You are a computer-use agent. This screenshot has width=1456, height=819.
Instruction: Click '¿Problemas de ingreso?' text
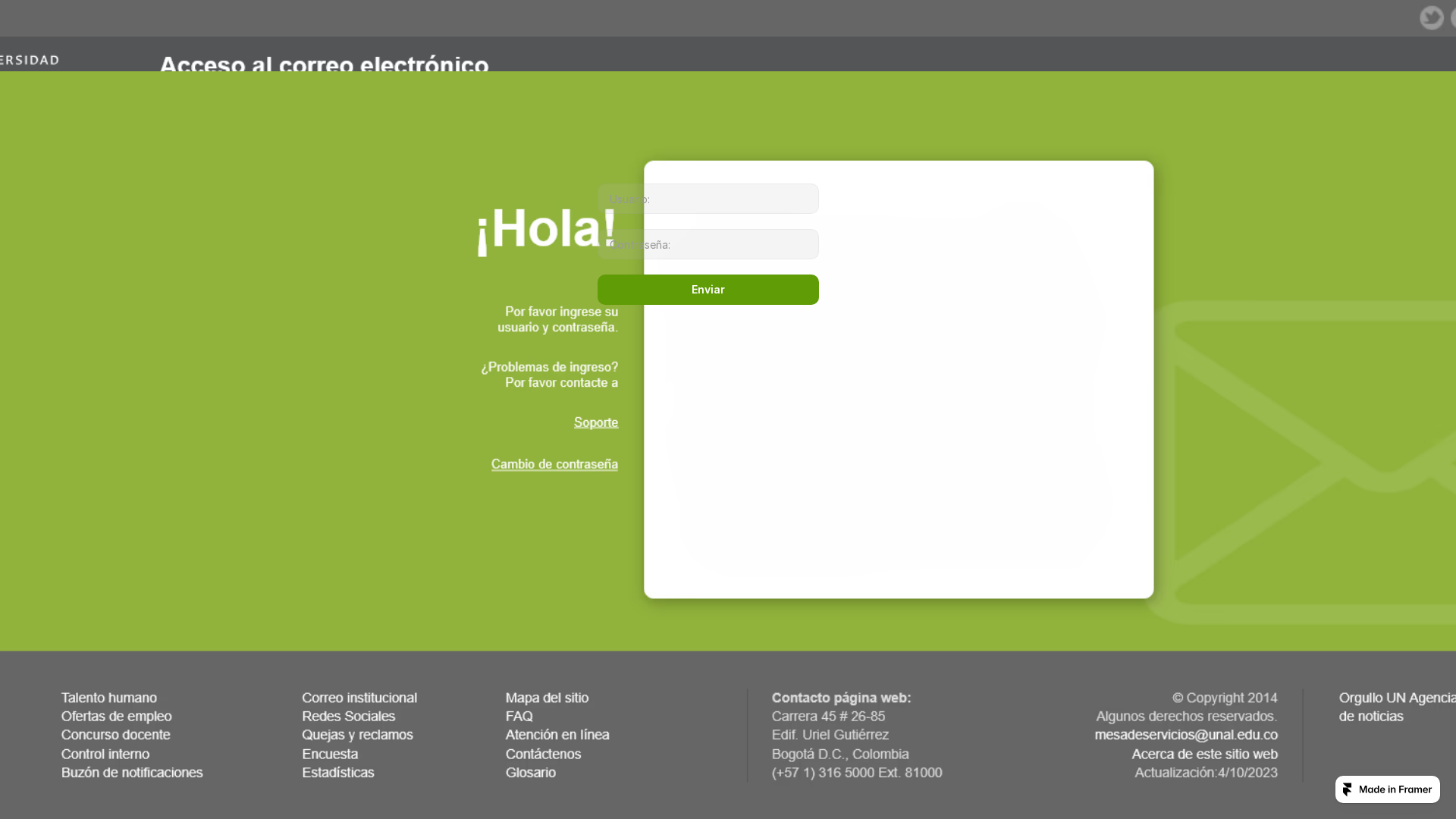[x=549, y=367]
